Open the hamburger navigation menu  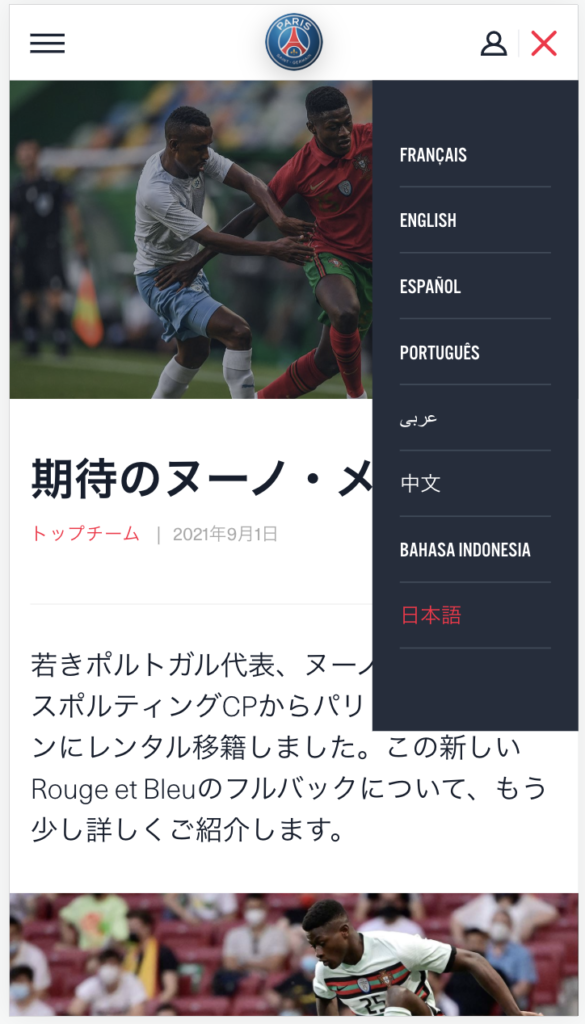pos(47,43)
